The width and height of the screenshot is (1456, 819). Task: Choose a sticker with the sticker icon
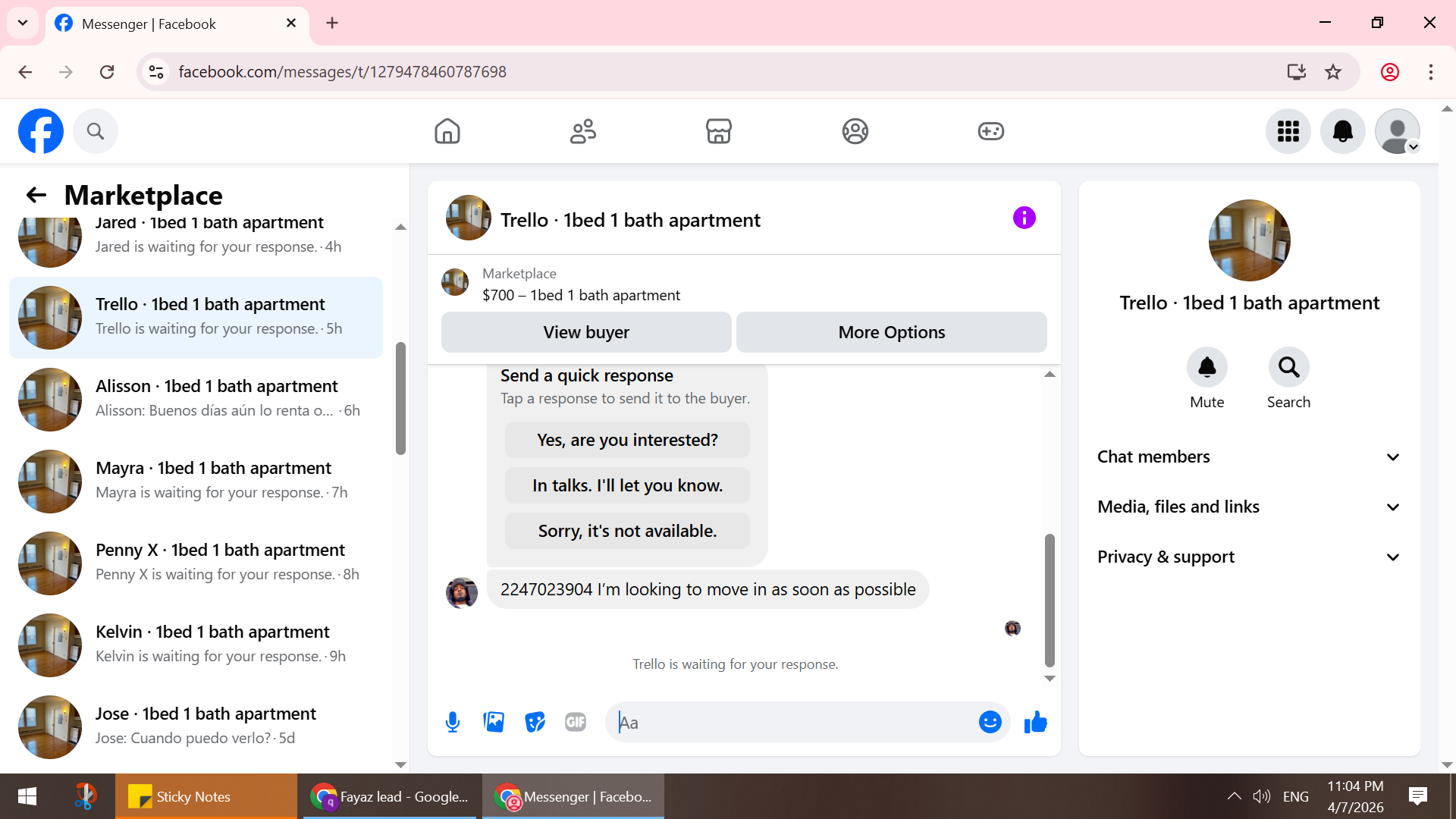[535, 723]
